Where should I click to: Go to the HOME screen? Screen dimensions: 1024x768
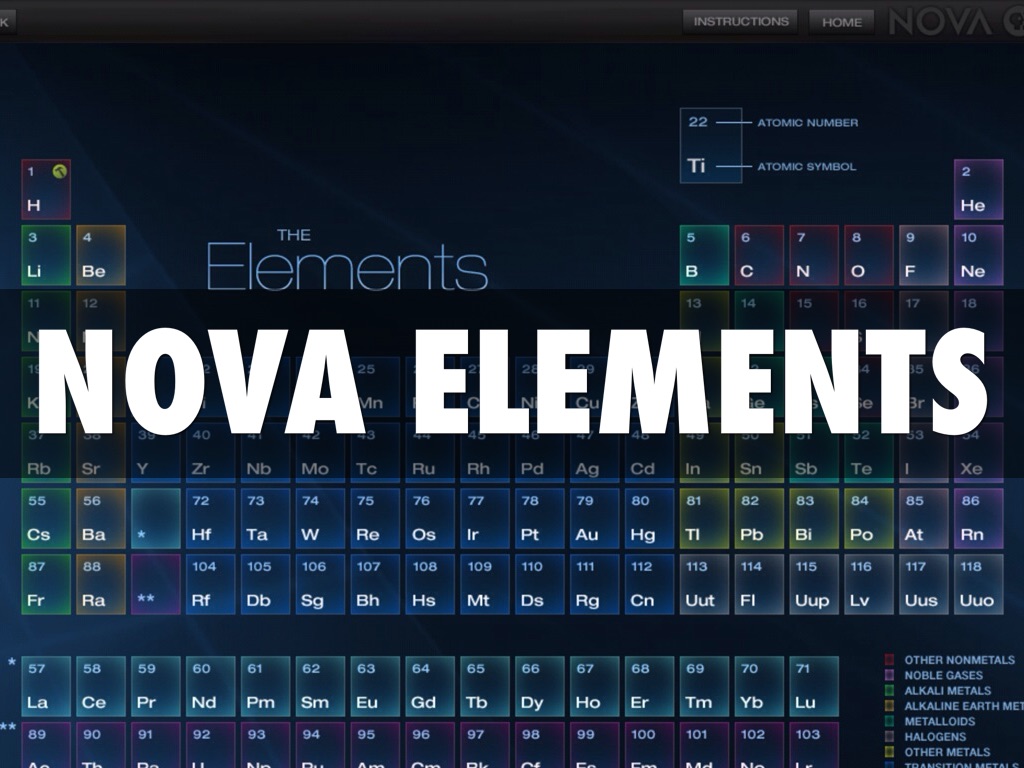pos(841,22)
